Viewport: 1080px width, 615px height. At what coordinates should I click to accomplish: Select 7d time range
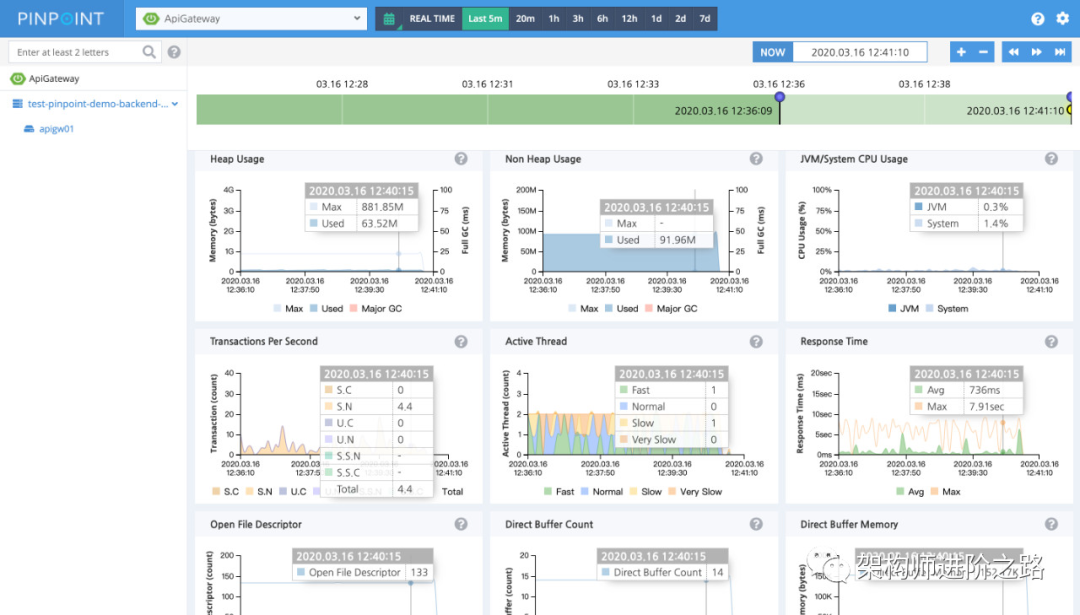[705, 19]
